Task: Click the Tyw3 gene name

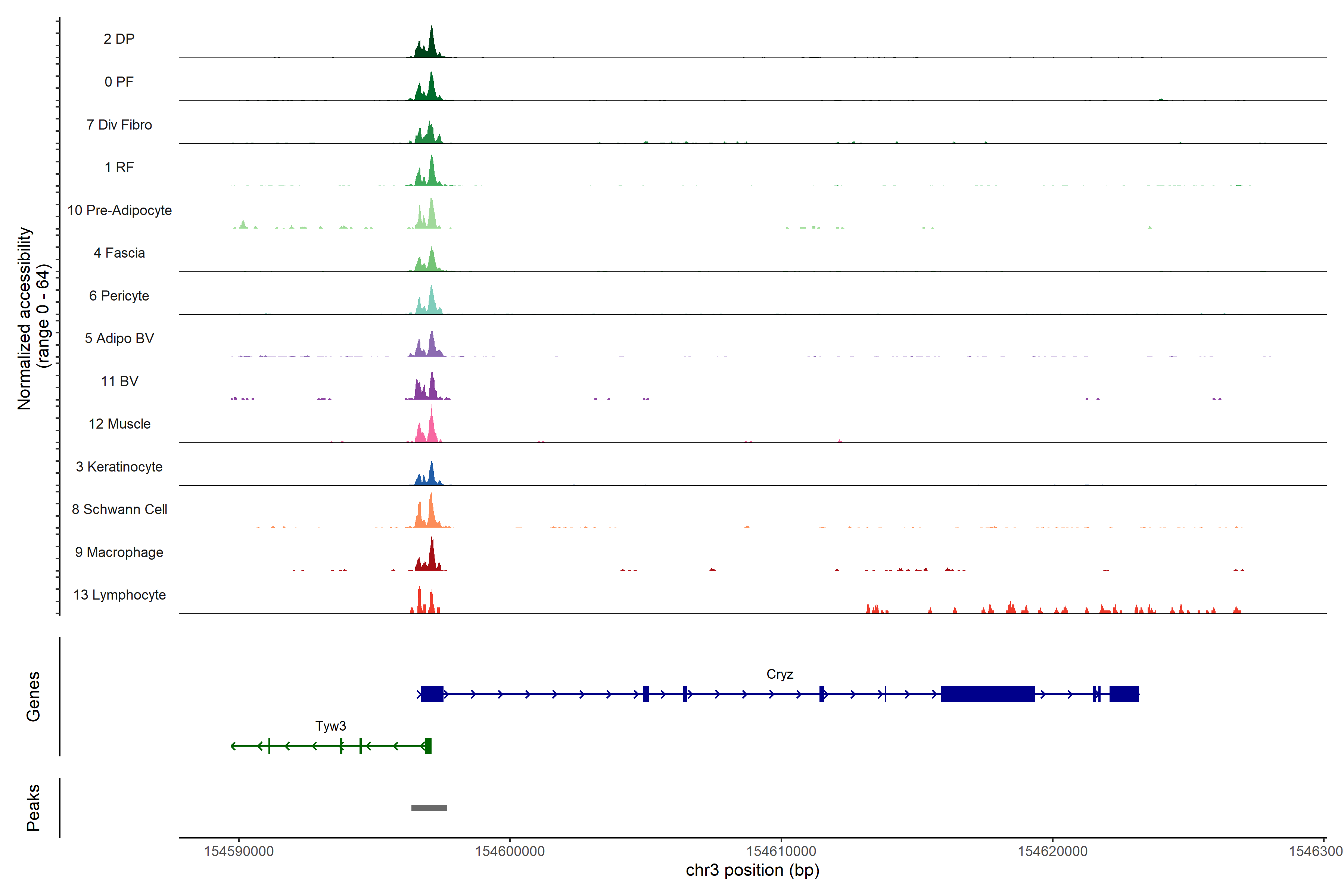Action: click(x=330, y=726)
